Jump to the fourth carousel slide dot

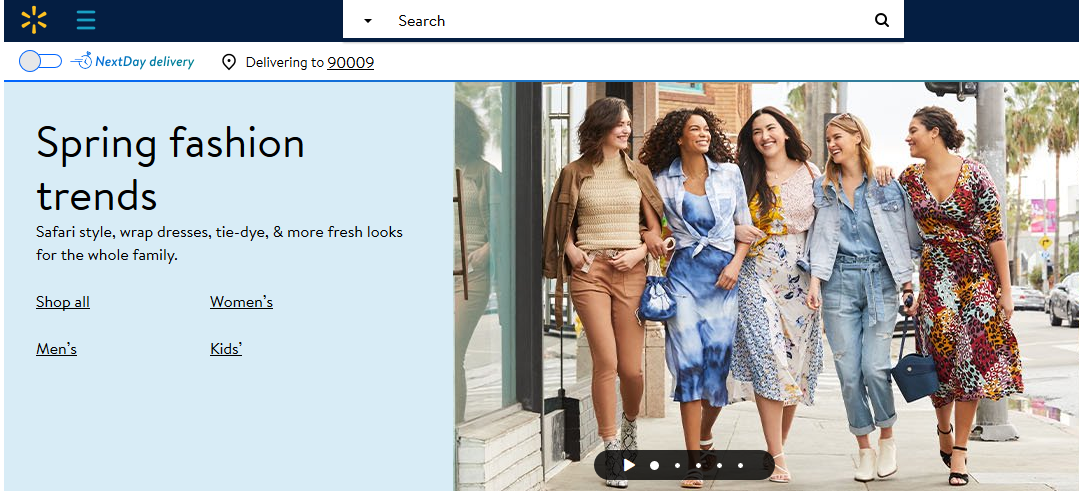(x=719, y=465)
